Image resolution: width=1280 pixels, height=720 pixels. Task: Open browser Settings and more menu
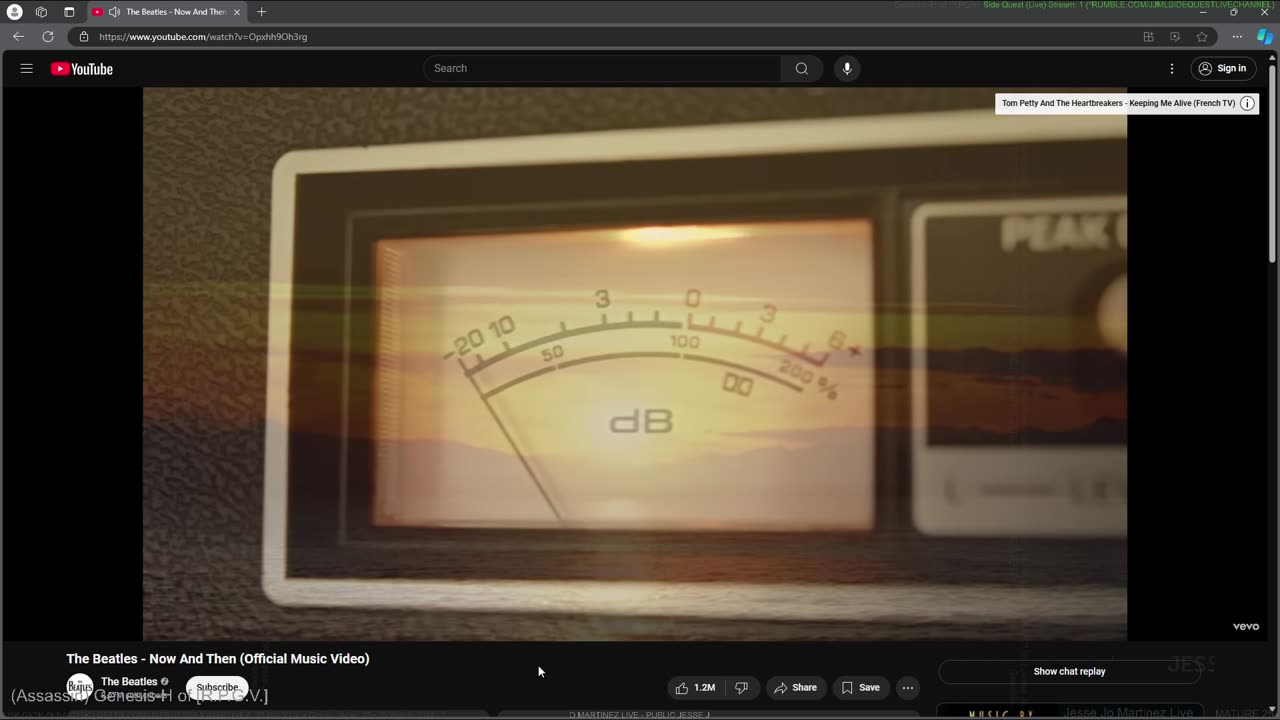[1237, 37]
